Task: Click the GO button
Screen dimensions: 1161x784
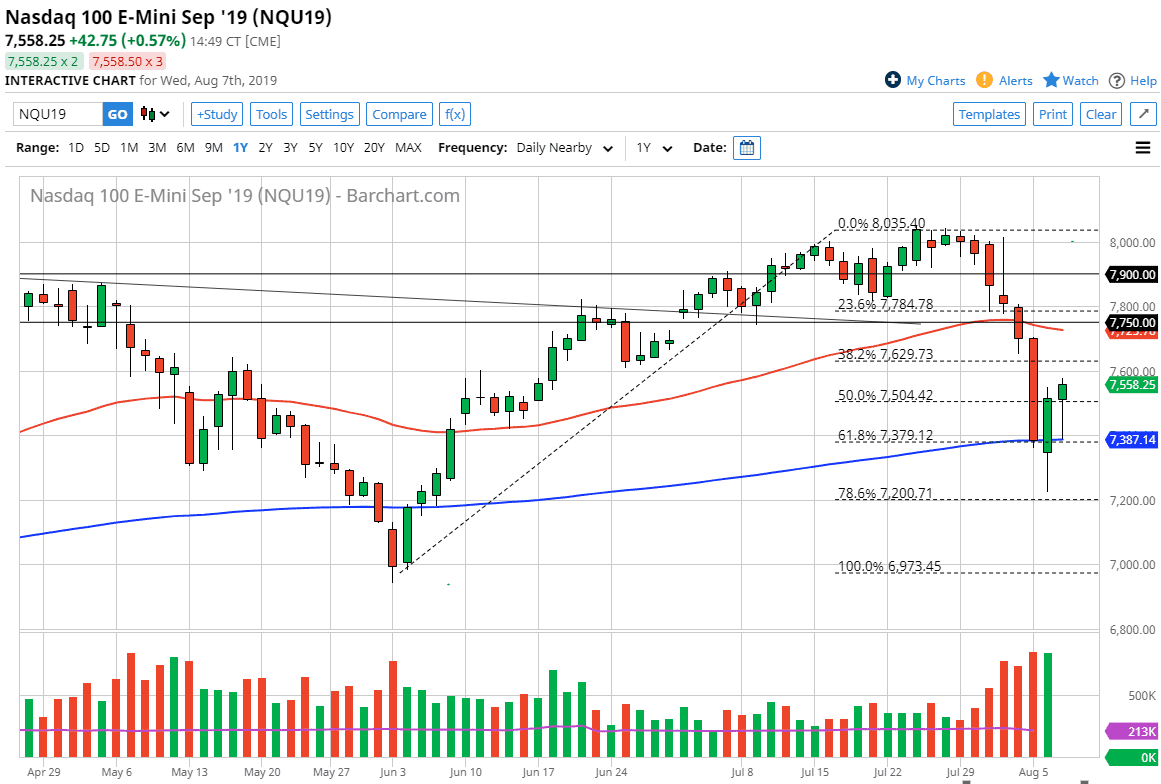Action: (117, 114)
